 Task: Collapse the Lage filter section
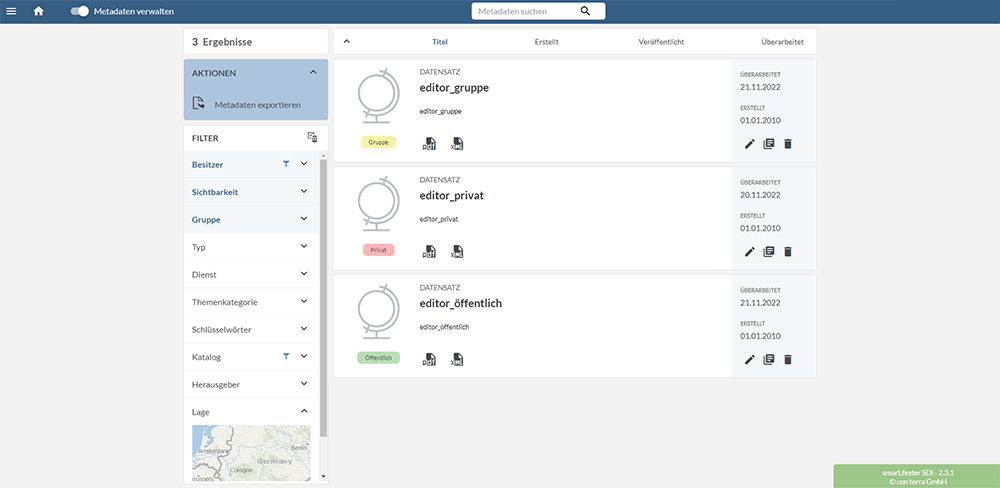pos(304,411)
